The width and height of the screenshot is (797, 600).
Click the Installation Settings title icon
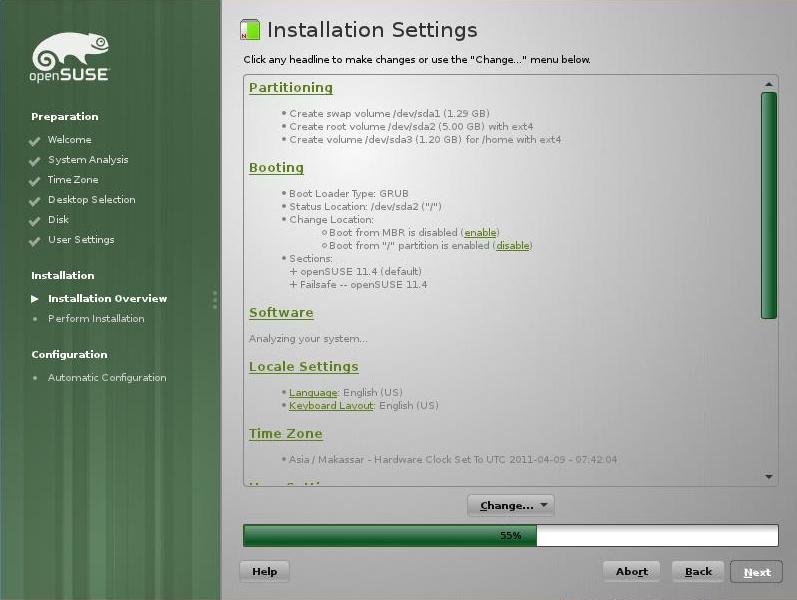(x=250, y=29)
